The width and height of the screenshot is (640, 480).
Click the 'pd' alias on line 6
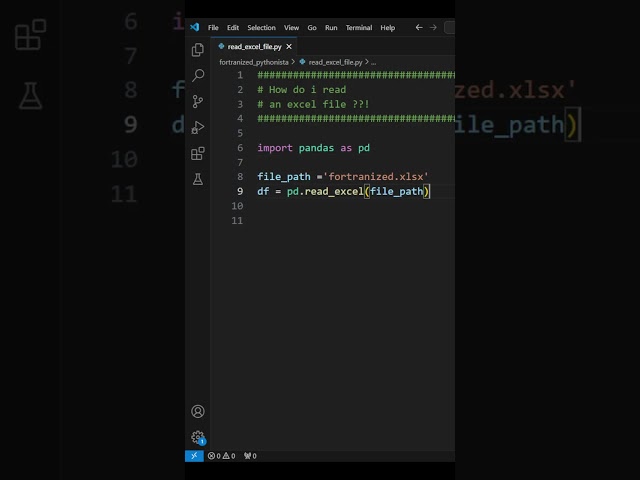(364, 148)
